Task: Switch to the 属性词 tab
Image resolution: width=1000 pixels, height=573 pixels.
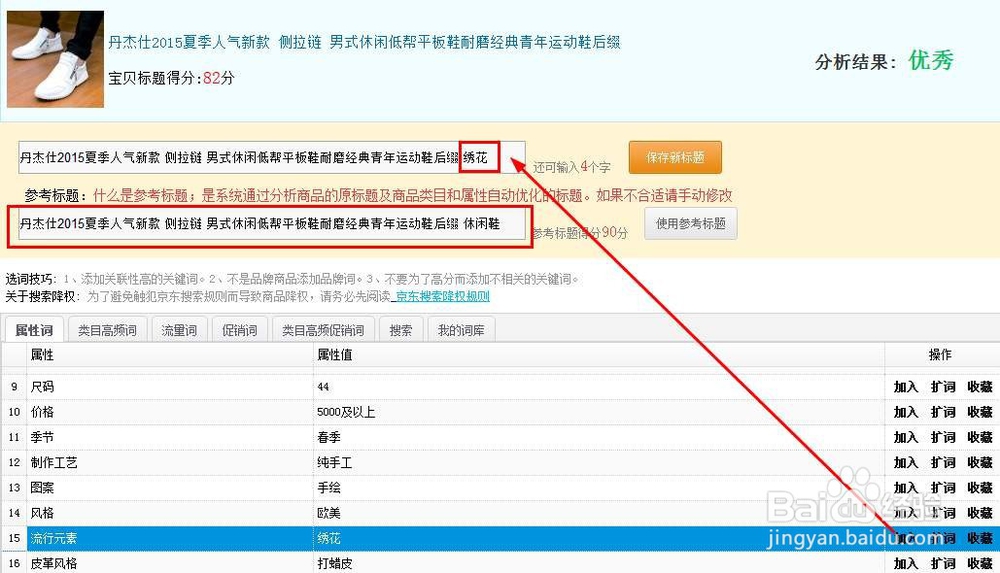Action: [34, 330]
